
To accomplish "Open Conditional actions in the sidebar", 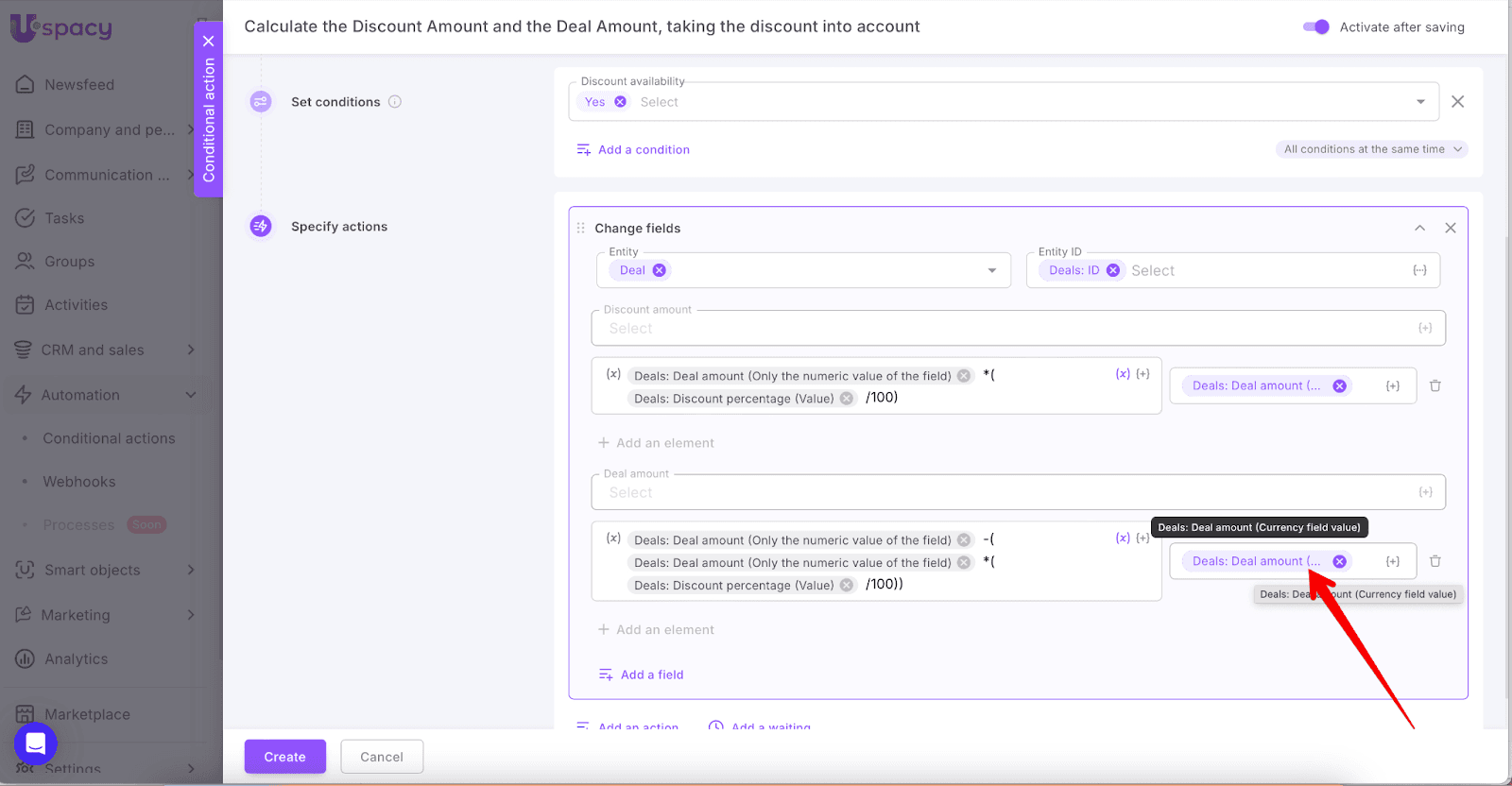I will tap(109, 438).
